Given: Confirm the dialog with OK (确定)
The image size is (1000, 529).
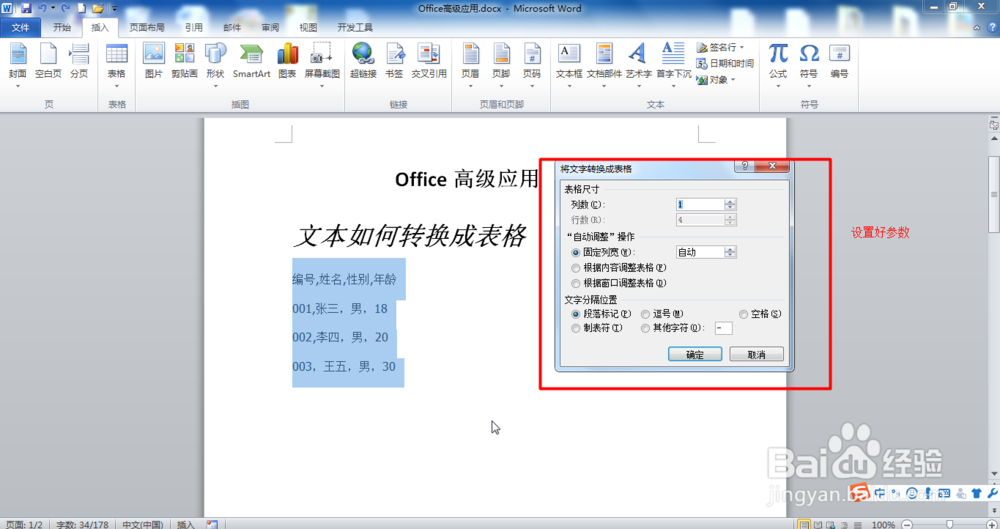Looking at the screenshot, I should 695,355.
